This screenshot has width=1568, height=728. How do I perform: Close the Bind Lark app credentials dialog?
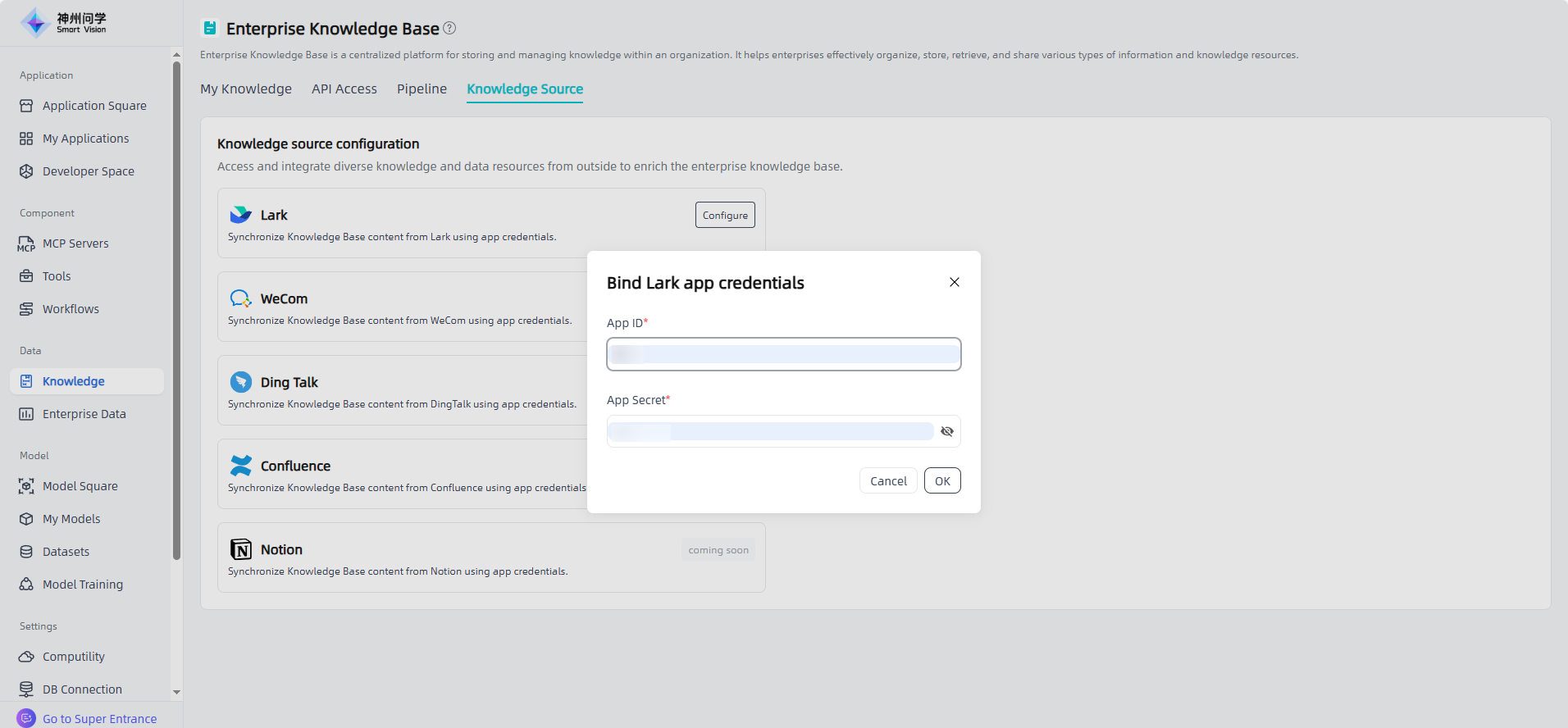954,282
